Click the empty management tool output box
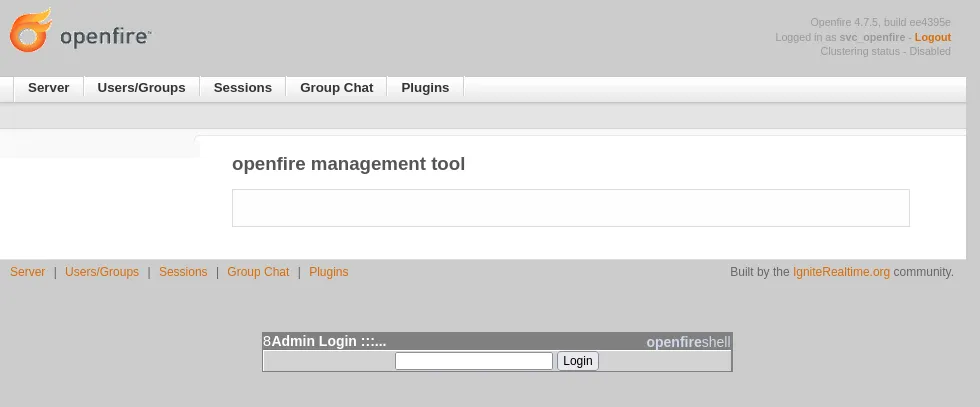Viewport: 980px width, 407px height. [x=571, y=208]
